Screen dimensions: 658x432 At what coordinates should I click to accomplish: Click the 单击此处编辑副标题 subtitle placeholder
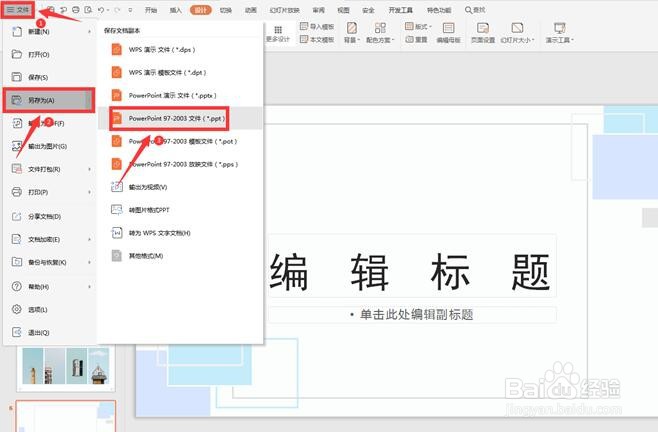tap(413, 314)
